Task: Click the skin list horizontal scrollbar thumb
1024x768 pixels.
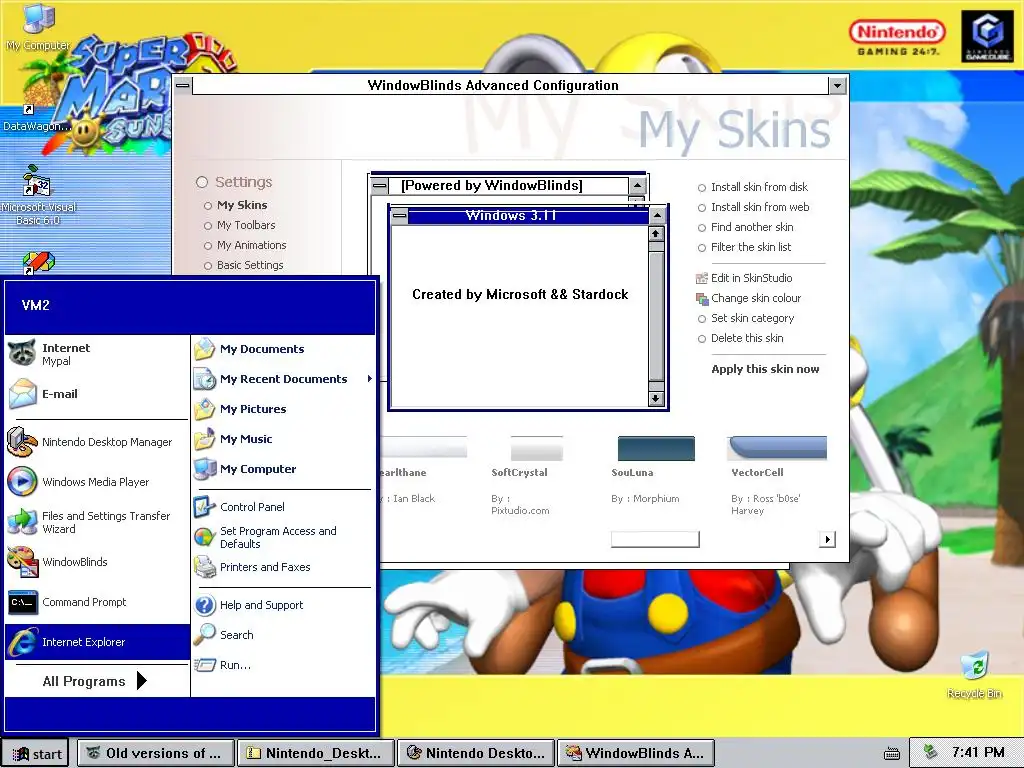Action: pos(655,539)
